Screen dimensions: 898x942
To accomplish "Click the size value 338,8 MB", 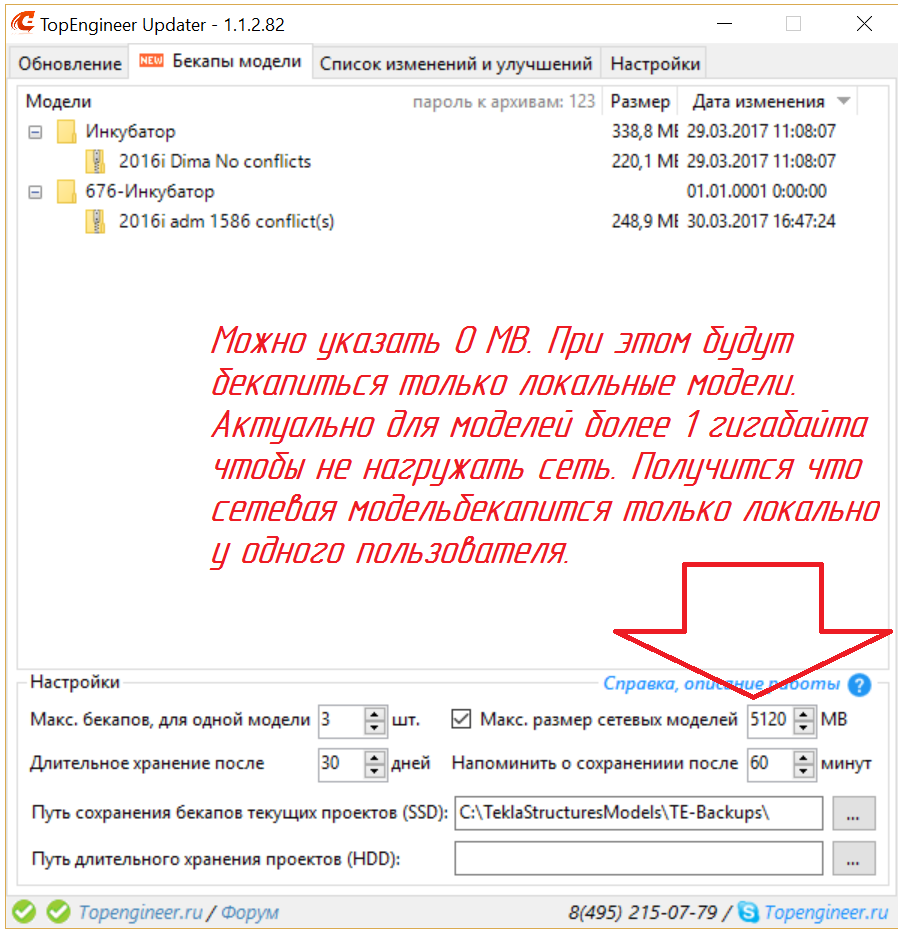I will coord(645,132).
